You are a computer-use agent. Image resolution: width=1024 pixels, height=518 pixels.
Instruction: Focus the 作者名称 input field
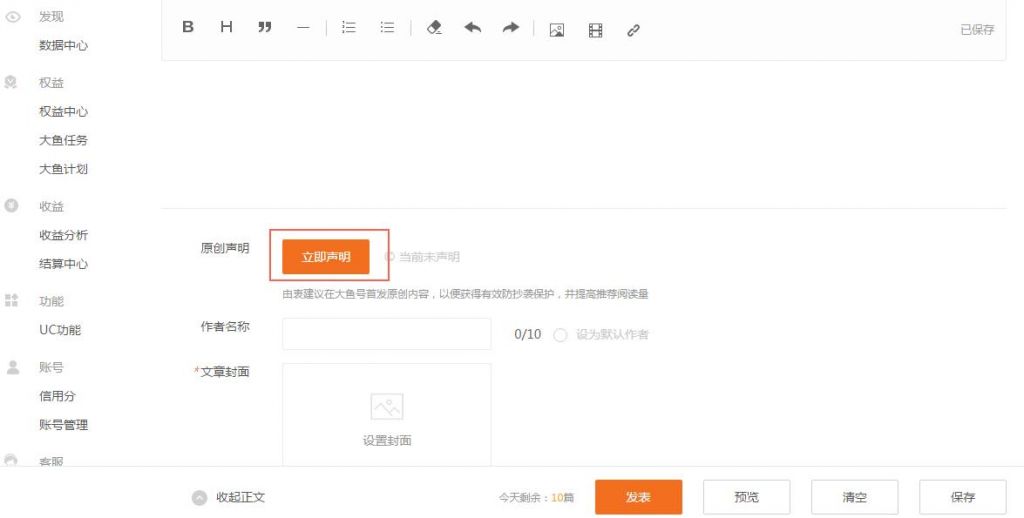point(387,334)
